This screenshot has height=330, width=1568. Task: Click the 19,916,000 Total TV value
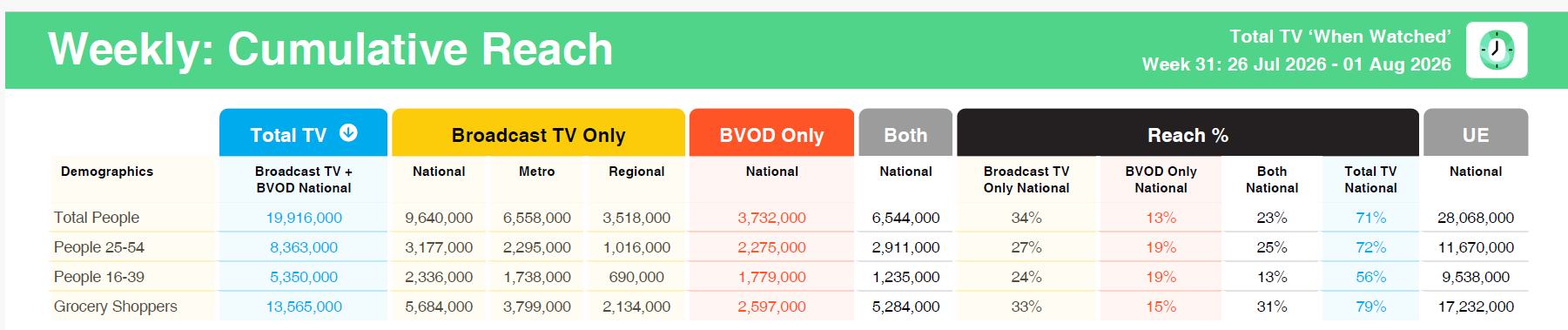(x=304, y=218)
